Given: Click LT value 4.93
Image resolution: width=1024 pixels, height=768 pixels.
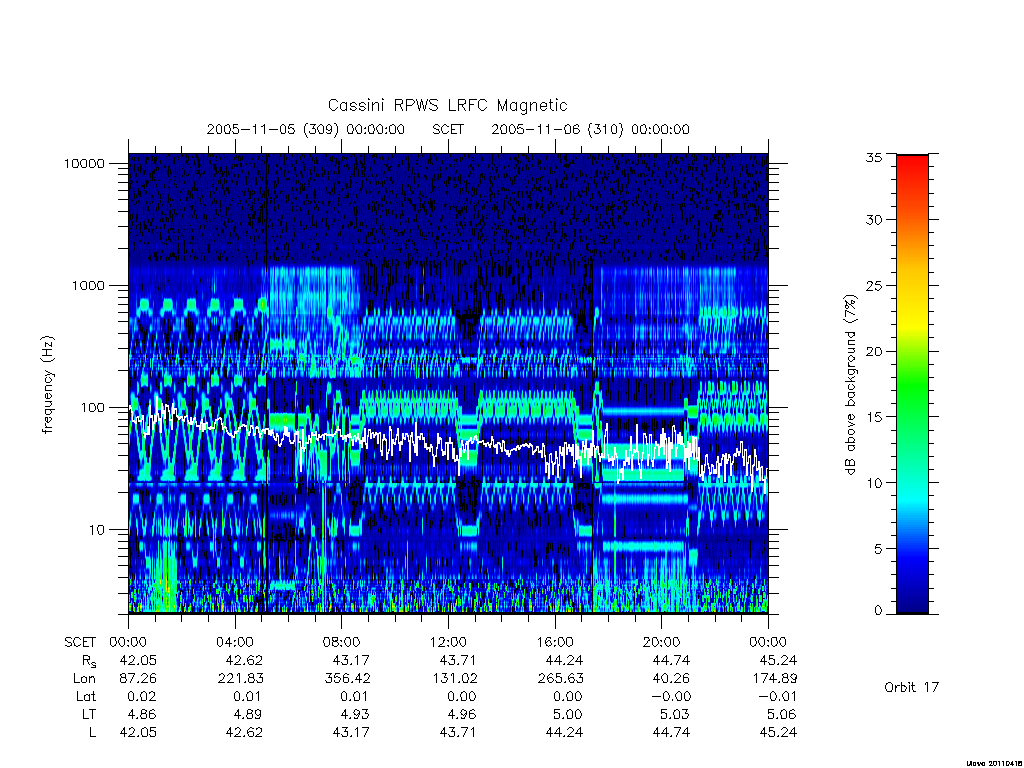Looking at the screenshot, I should 355,714.
